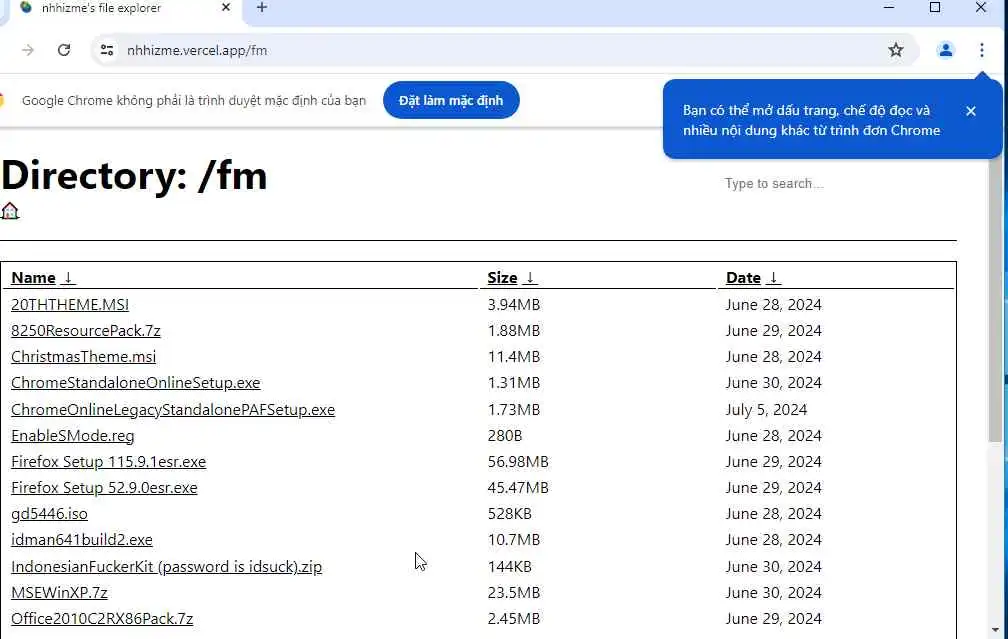
Task: Open Chrome's three-dot menu
Action: (x=982, y=50)
